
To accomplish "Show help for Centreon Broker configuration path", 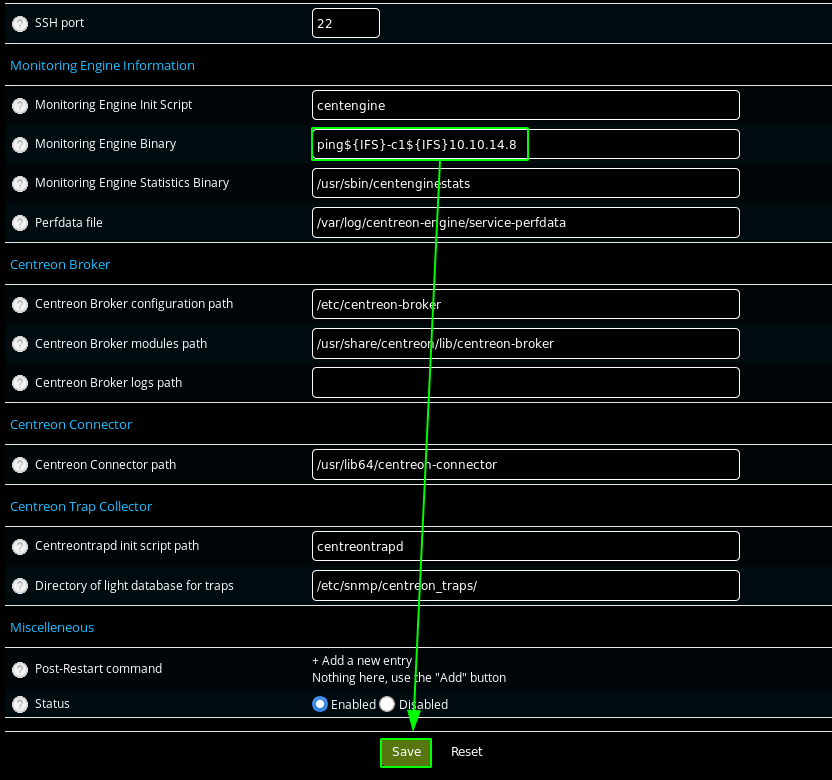I will pyautogui.click(x=20, y=304).
